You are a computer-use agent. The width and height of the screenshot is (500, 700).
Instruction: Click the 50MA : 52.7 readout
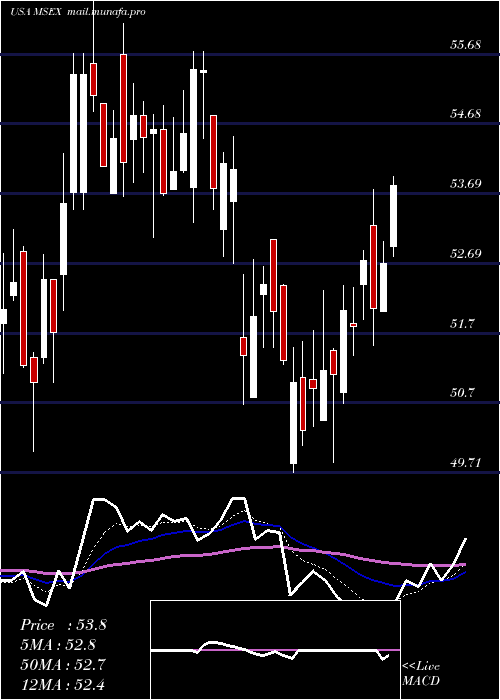[x=63, y=665]
